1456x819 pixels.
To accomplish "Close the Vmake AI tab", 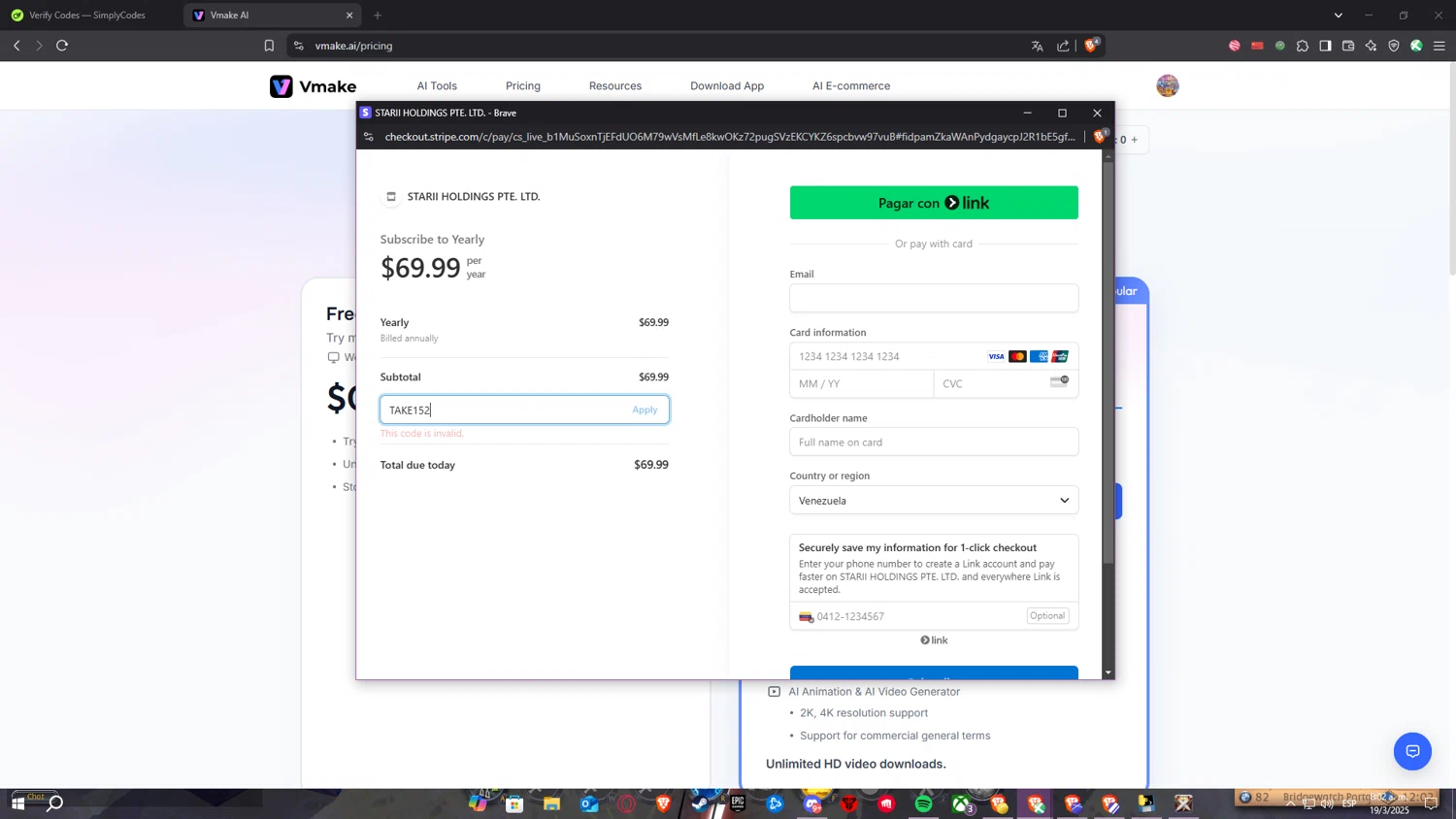I will (349, 15).
